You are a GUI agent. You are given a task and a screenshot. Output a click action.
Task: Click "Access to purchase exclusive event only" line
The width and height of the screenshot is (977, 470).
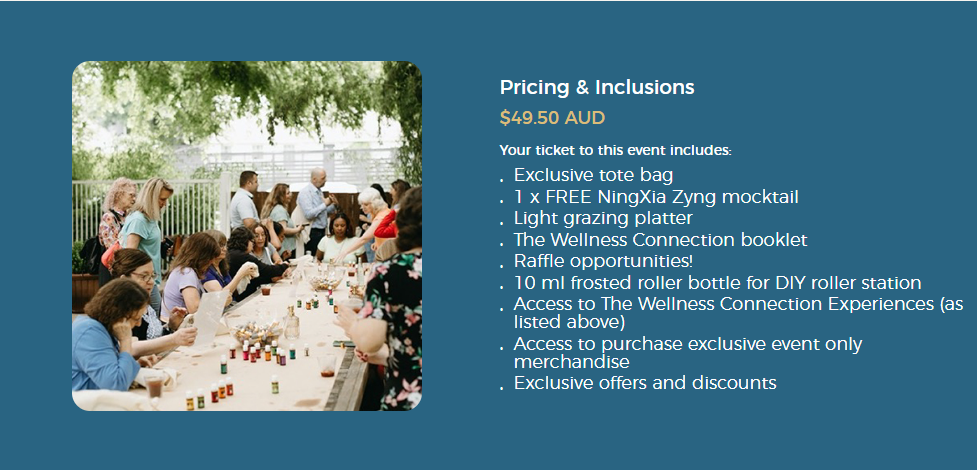click(687, 344)
